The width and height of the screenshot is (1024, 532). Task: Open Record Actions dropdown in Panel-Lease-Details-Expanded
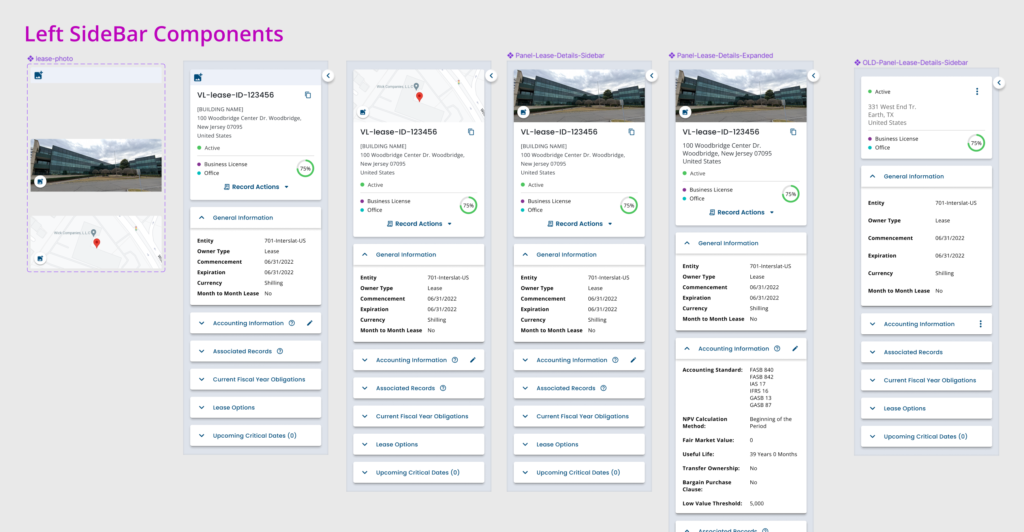741,212
